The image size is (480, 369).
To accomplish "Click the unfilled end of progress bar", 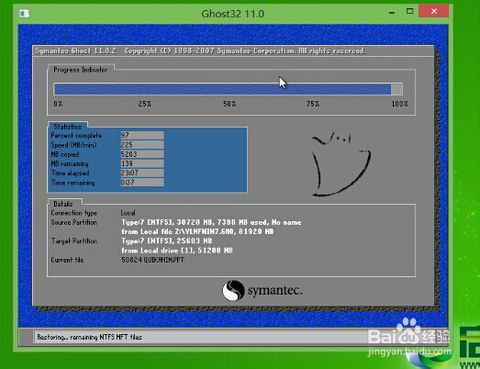I will point(397,89).
